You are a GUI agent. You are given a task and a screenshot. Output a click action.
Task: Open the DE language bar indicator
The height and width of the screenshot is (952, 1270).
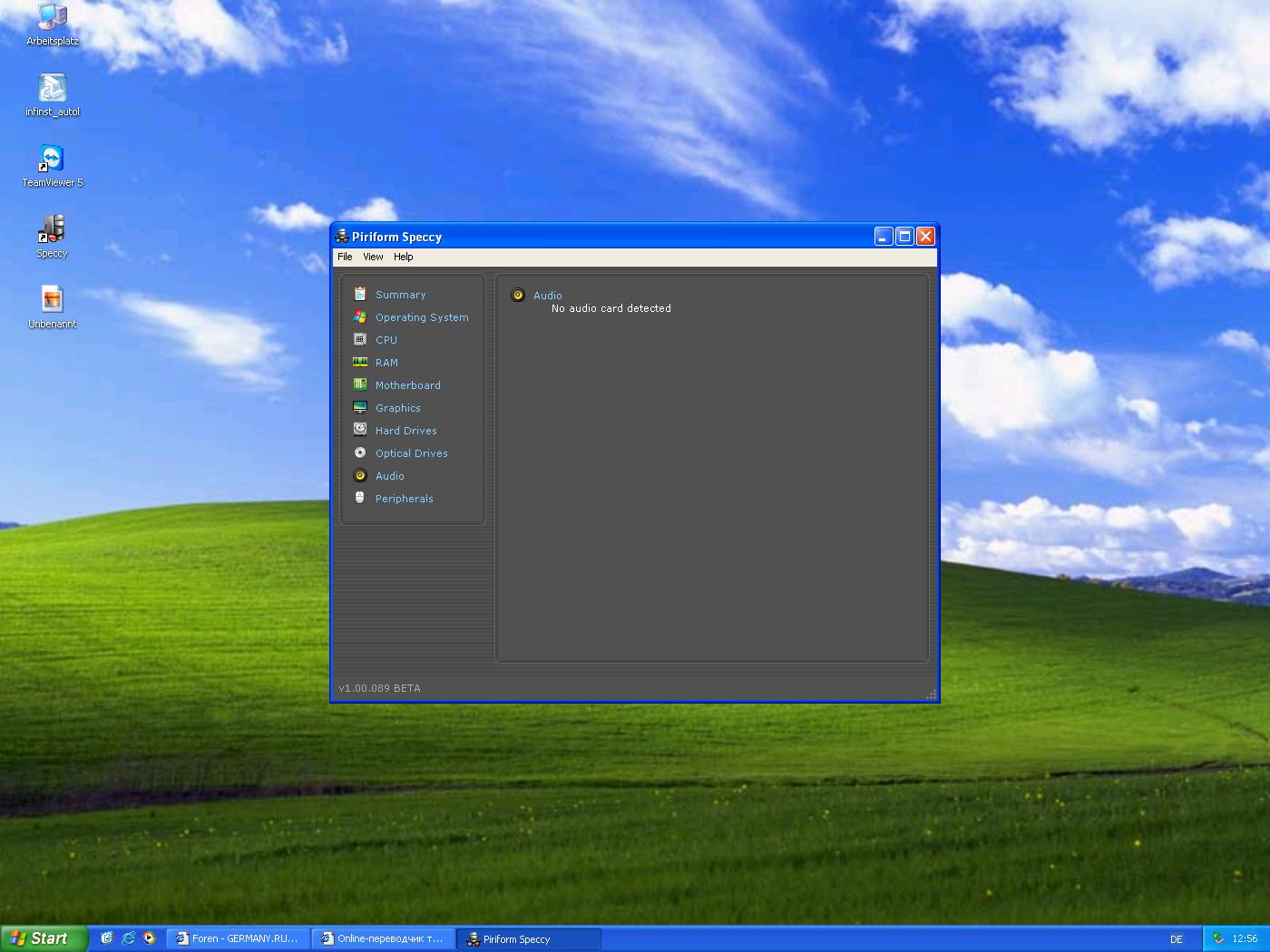(1177, 939)
